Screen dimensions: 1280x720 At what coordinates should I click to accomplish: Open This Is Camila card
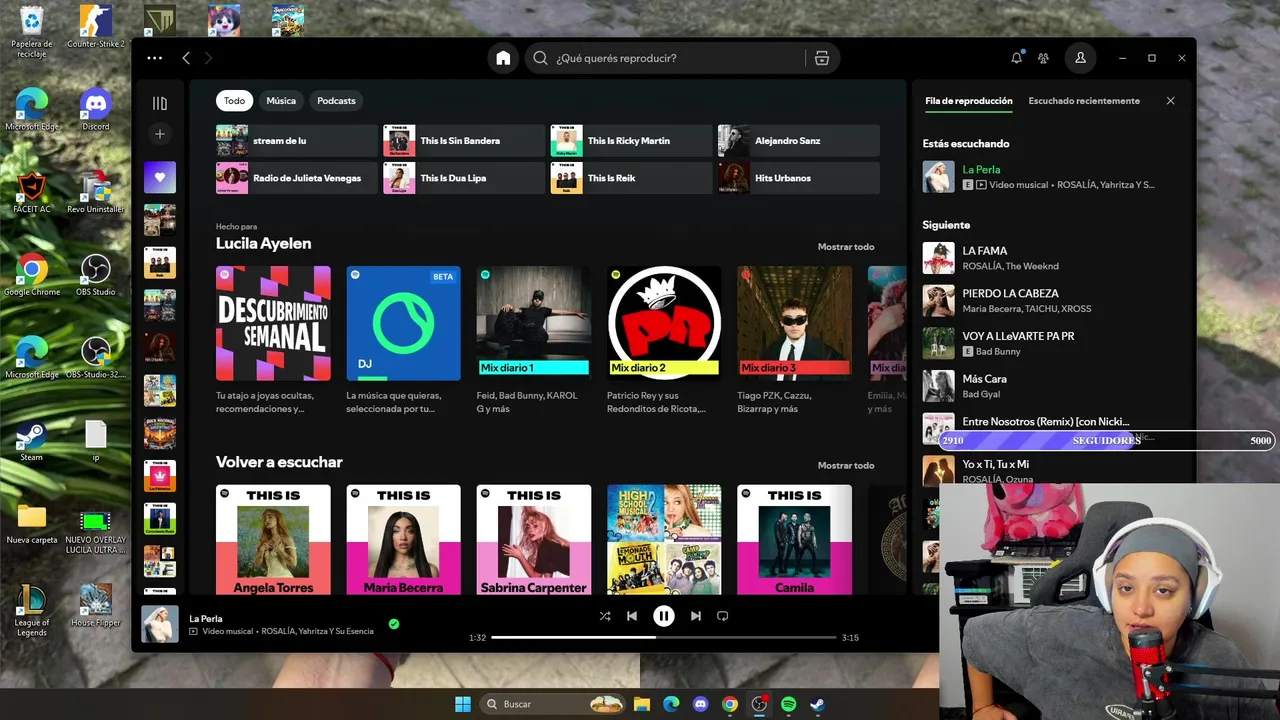(794, 540)
